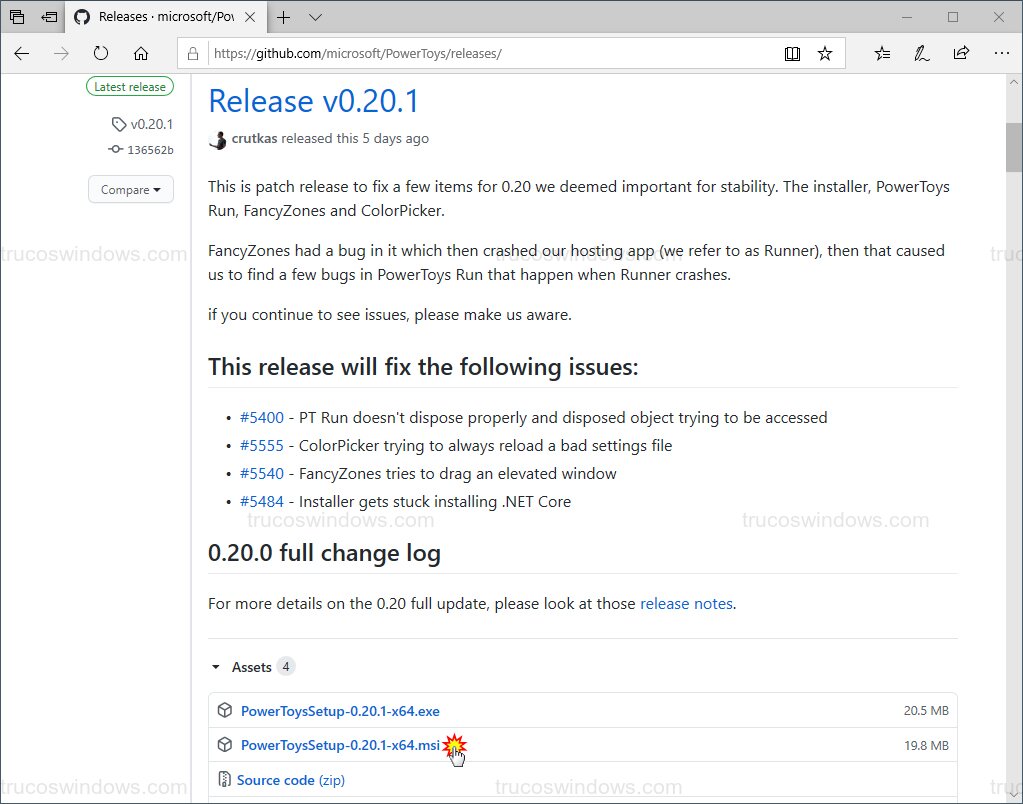1023x804 pixels.
Task: Click the commit icon beside 136562b
Action: click(x=115, y=149)
